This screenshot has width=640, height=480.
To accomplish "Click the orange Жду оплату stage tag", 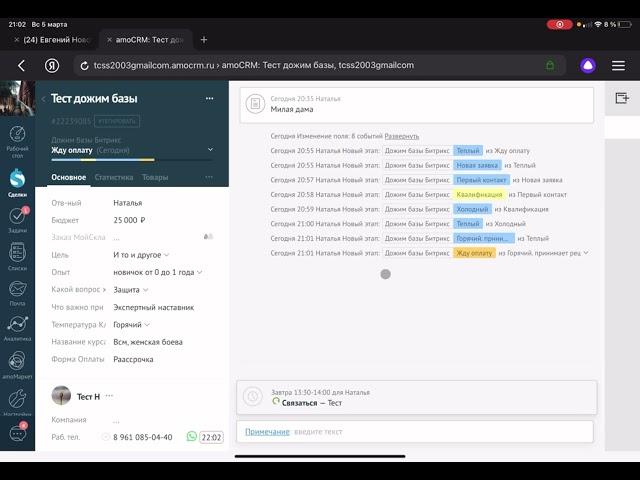I will pyautogui.click(x=474, y=253).
